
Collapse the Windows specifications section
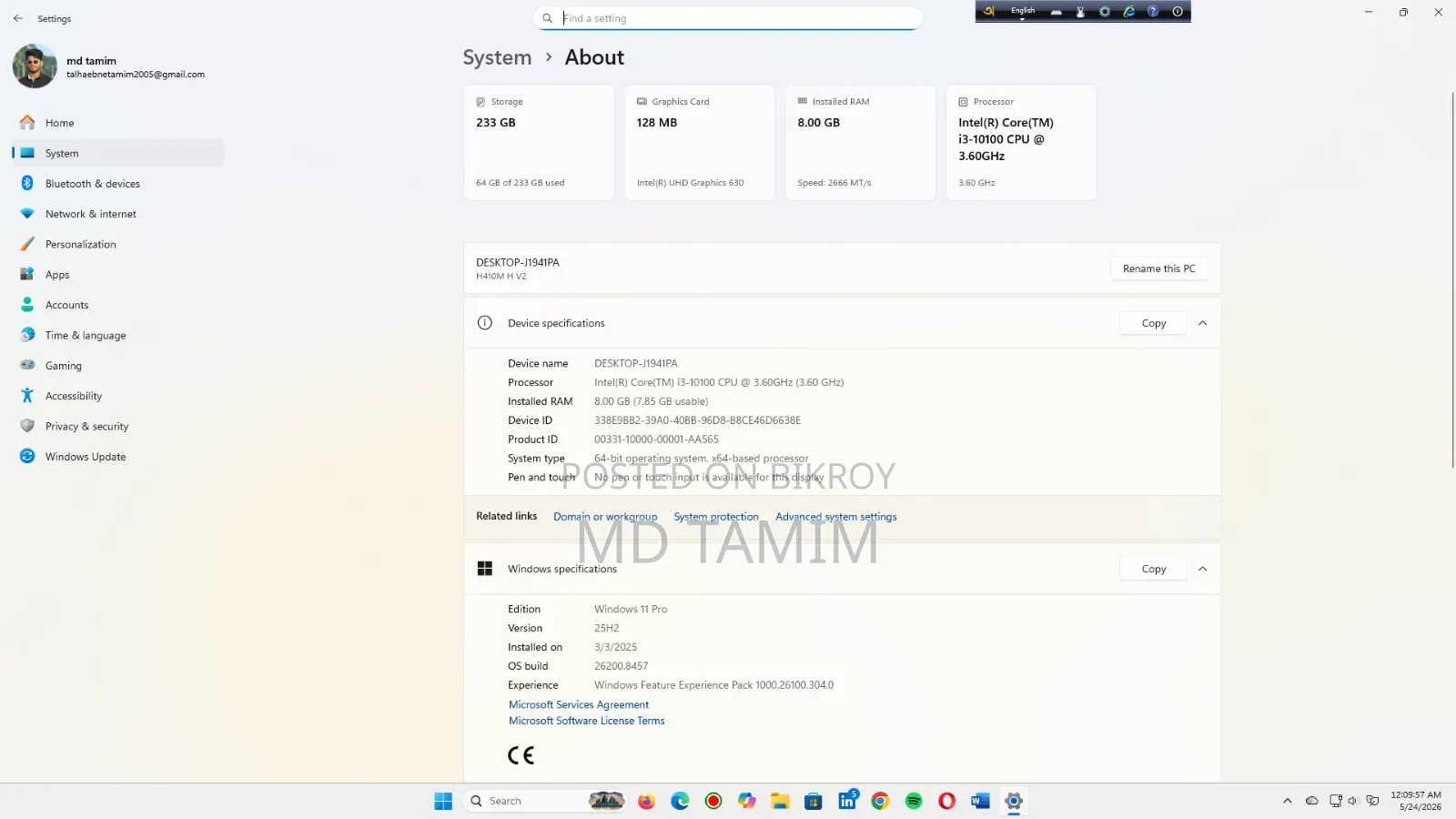tap(1203, 569)
